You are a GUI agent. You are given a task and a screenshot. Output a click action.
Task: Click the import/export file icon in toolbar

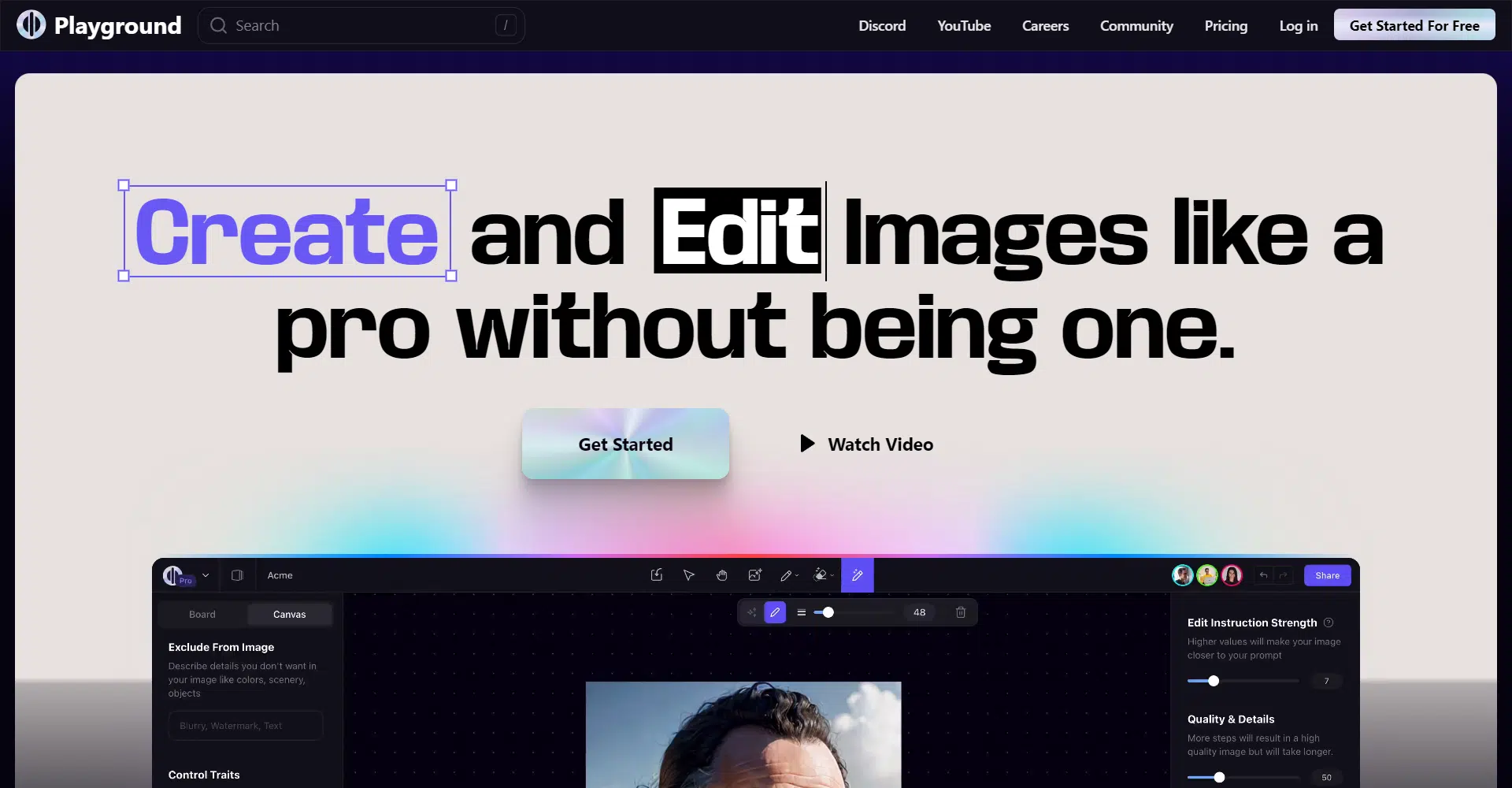click(657, 575)
